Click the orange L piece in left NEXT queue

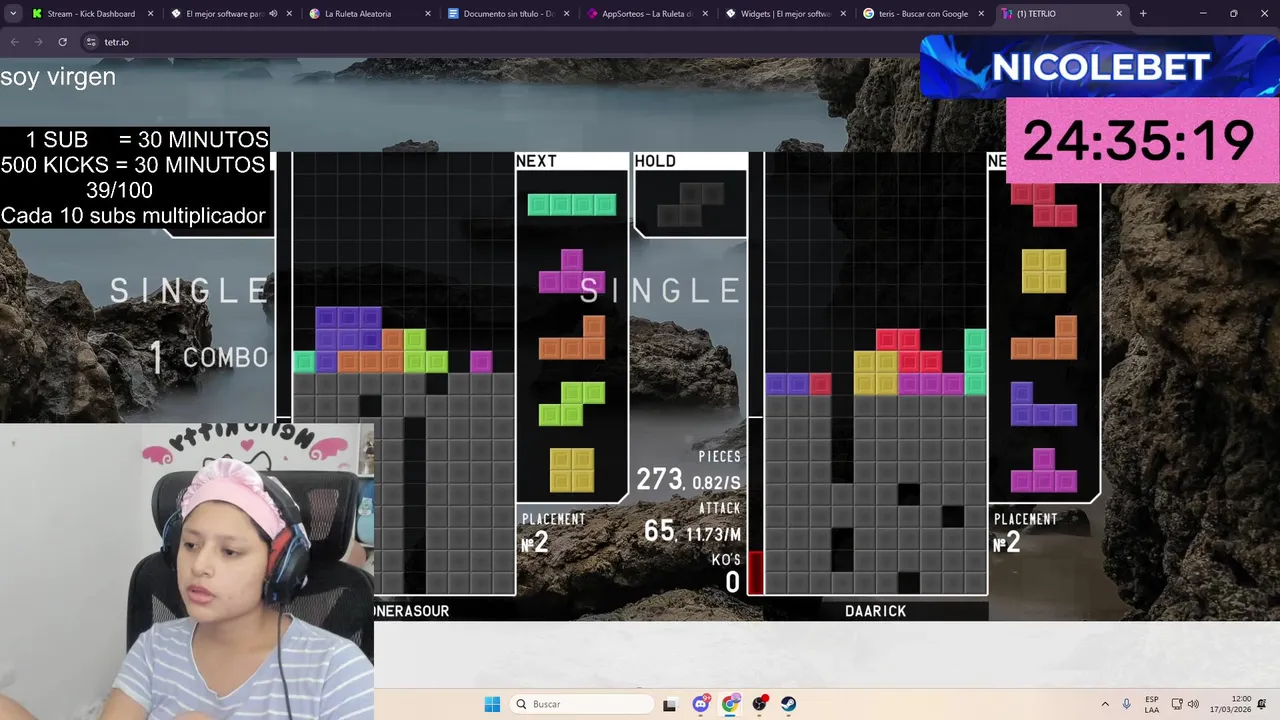[572, 337]
